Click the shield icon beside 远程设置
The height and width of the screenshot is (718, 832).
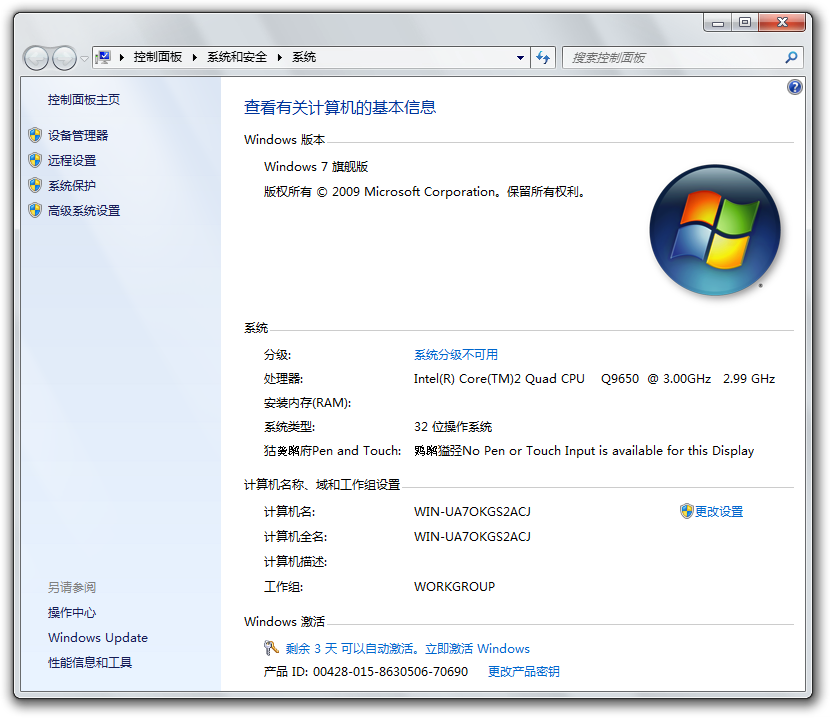35,160
